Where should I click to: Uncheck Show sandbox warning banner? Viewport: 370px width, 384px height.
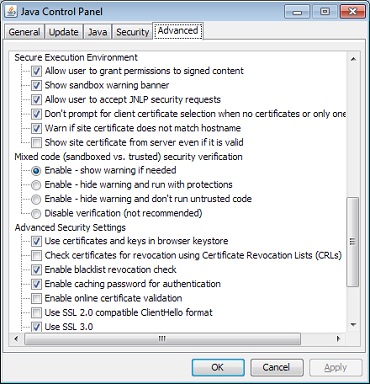[x=36, y=85]
